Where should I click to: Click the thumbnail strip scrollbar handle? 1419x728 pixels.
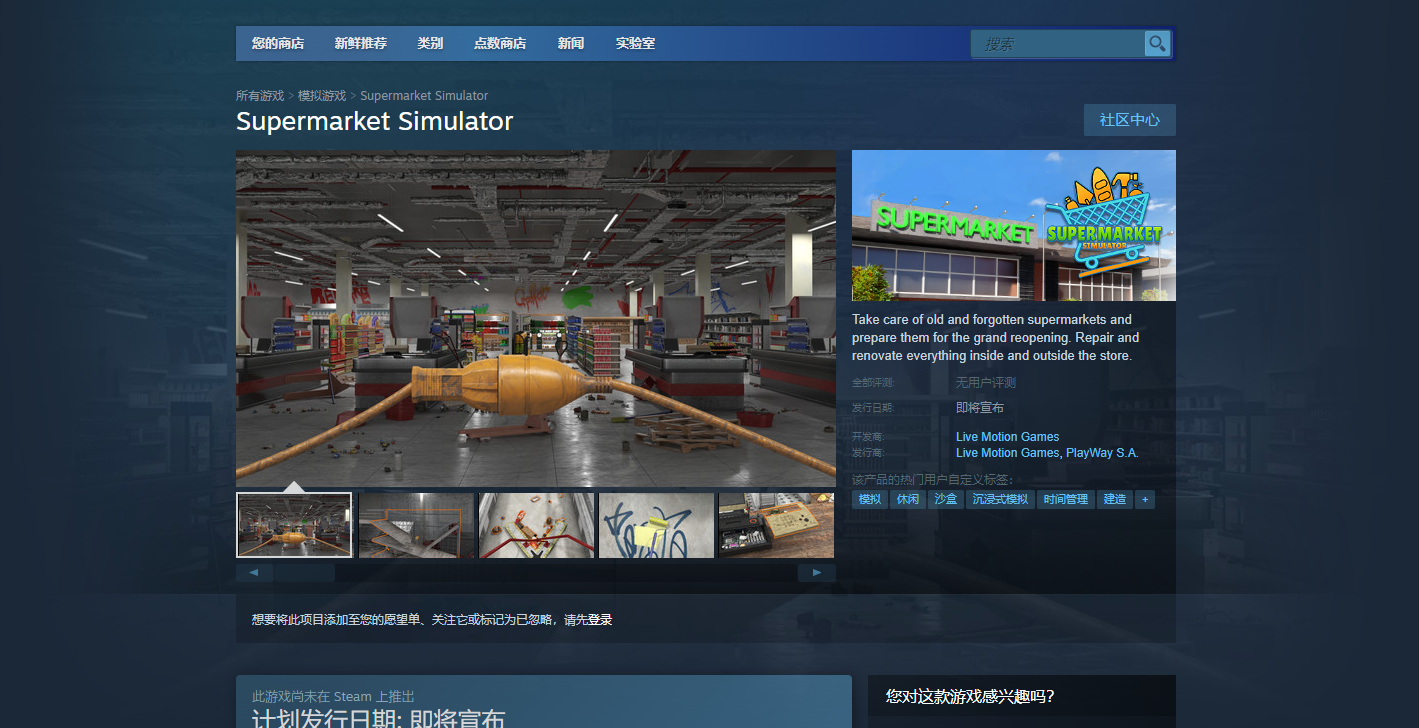tap(304, 573)
